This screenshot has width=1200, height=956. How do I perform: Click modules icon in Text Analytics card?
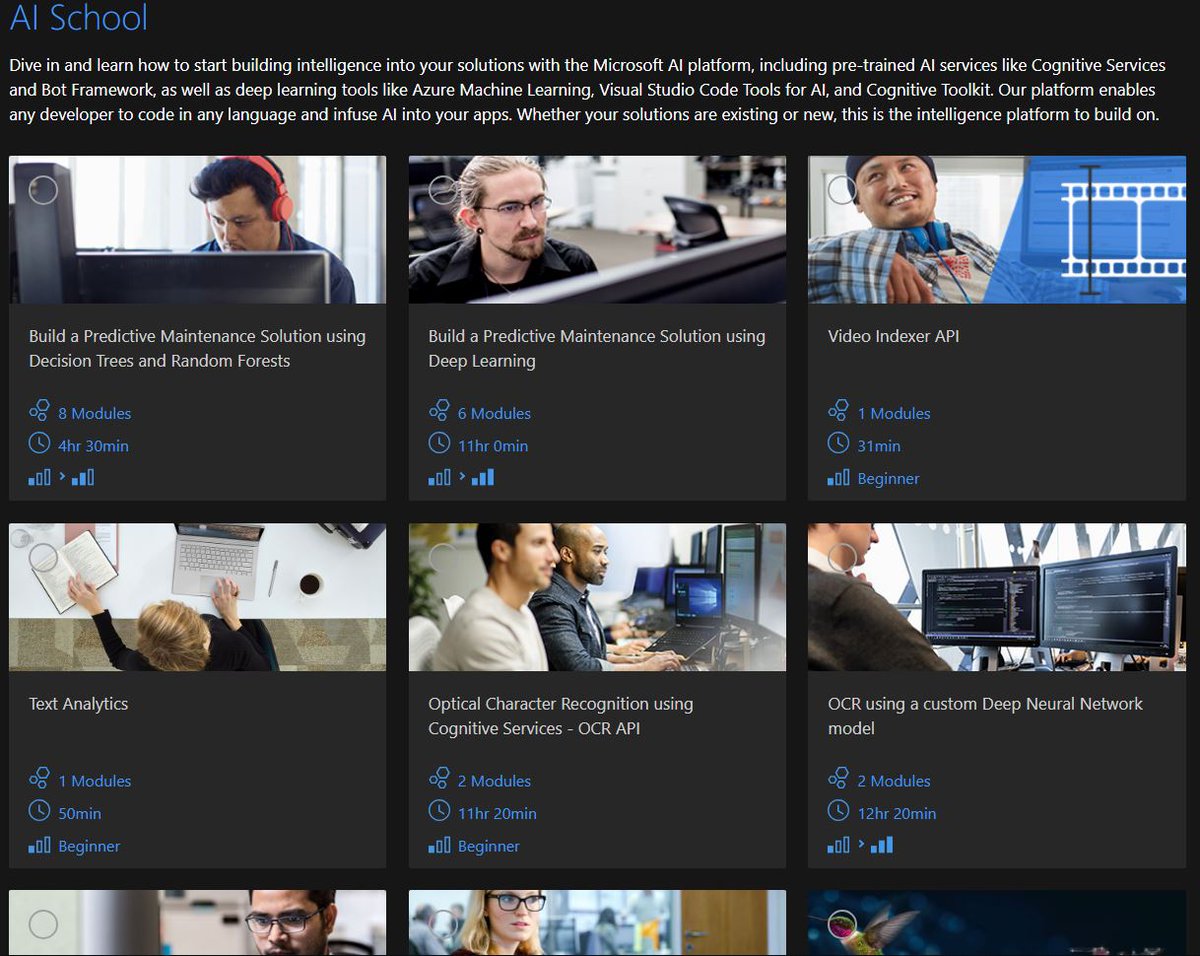tap(39, 779)
